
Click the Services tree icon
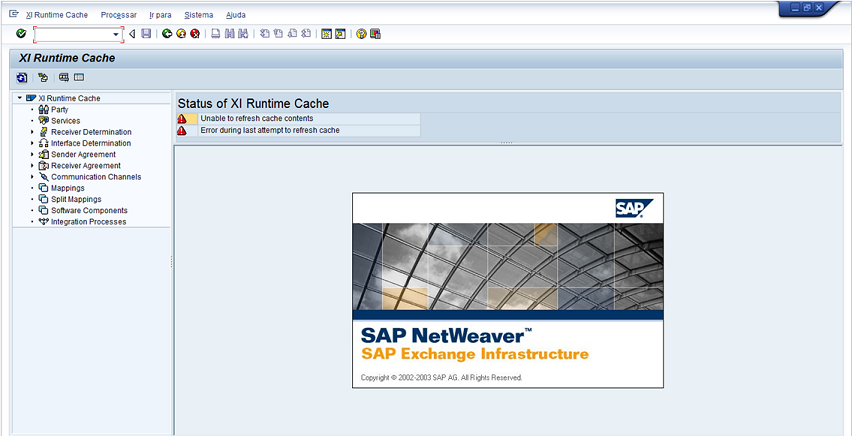click(x=44, y=121)
